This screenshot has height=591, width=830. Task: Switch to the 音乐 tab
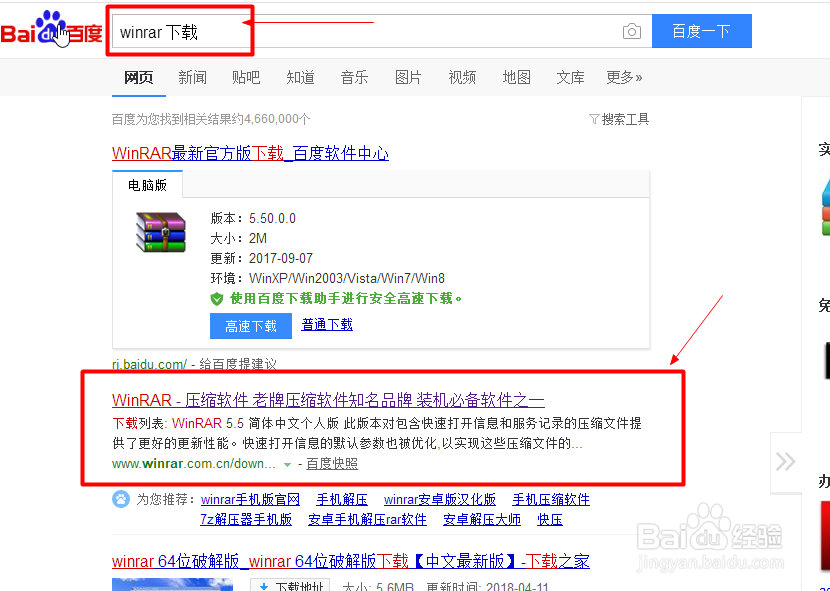(x=354, y=78)
